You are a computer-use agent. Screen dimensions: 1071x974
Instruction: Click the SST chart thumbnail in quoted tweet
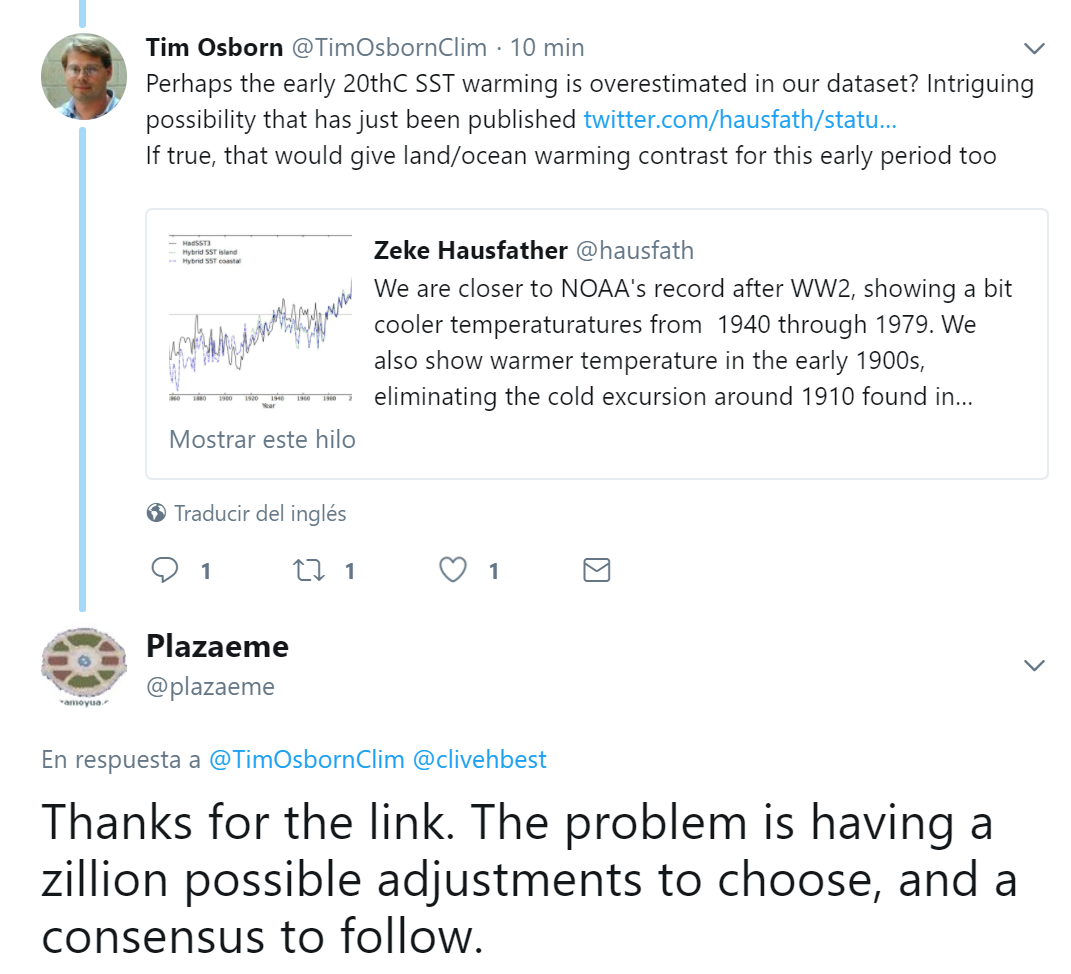click(x=259, y=317)
